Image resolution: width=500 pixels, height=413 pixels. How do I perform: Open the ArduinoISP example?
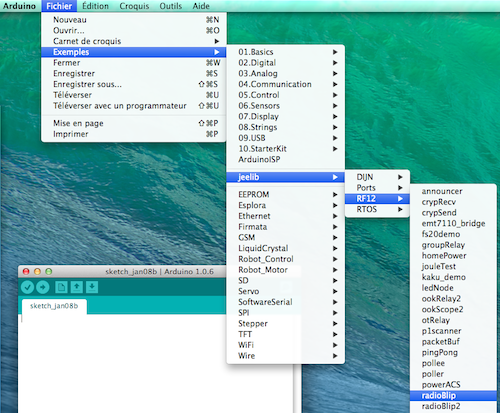point(286,159)
